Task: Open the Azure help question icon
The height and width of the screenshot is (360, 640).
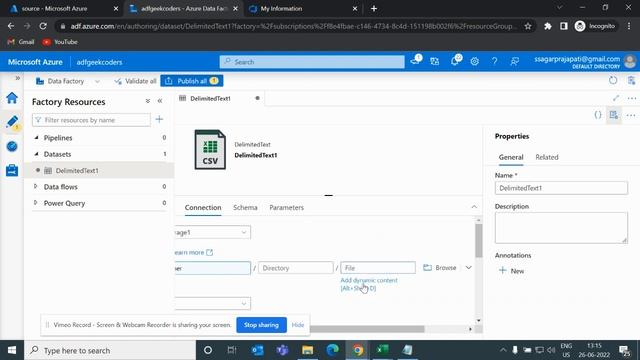Action: [494, 62]
